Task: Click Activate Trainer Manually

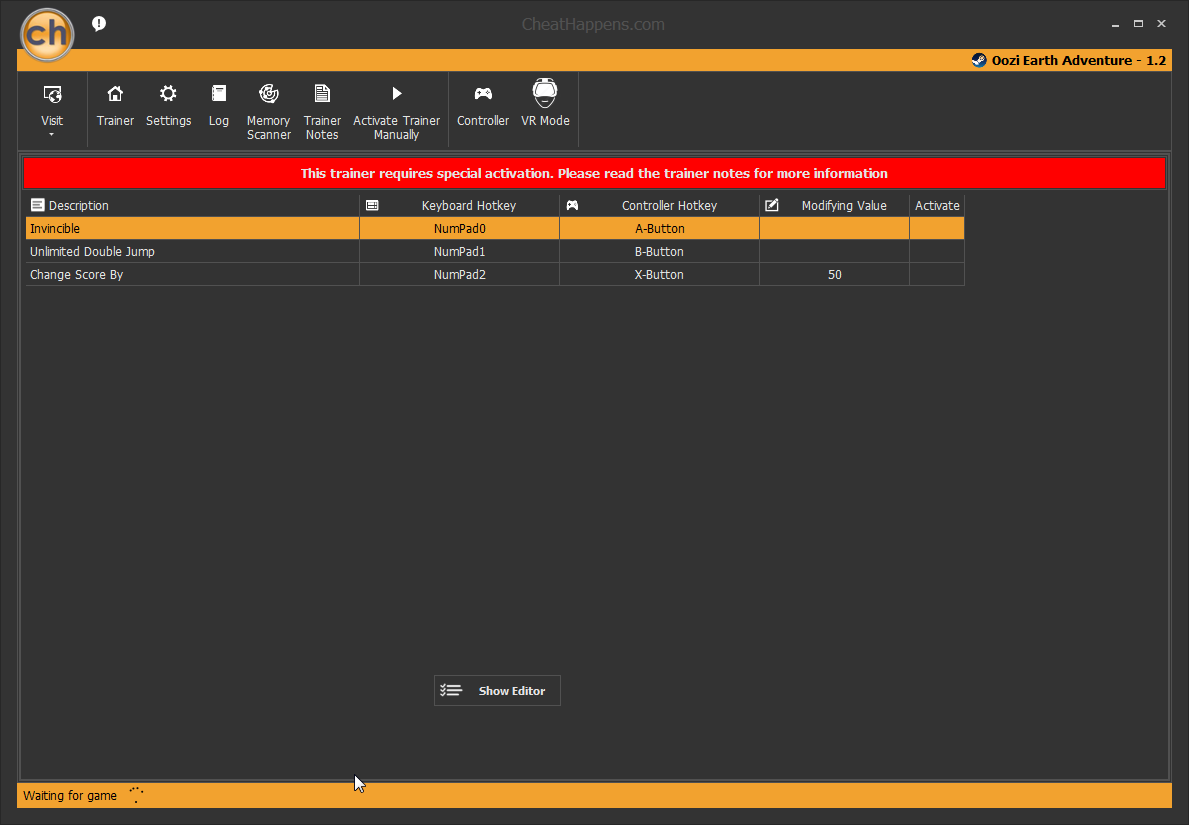Action: [x=397, y=111]
